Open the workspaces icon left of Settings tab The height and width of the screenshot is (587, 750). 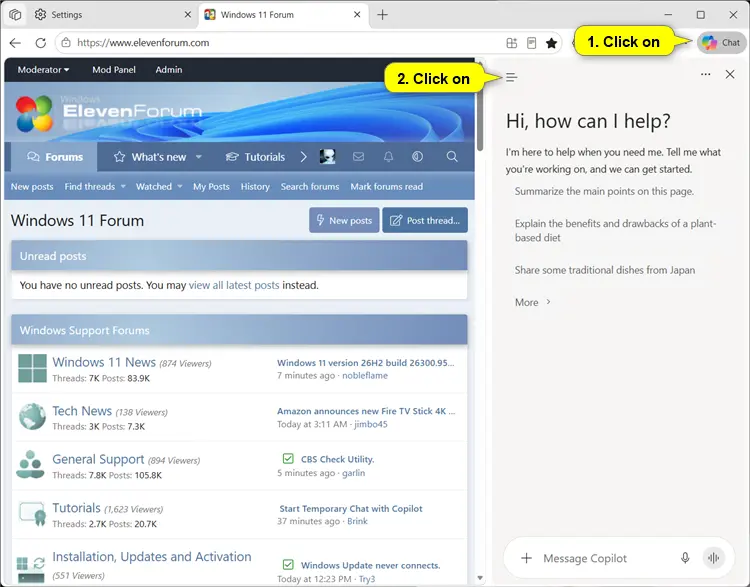[15, 15]
